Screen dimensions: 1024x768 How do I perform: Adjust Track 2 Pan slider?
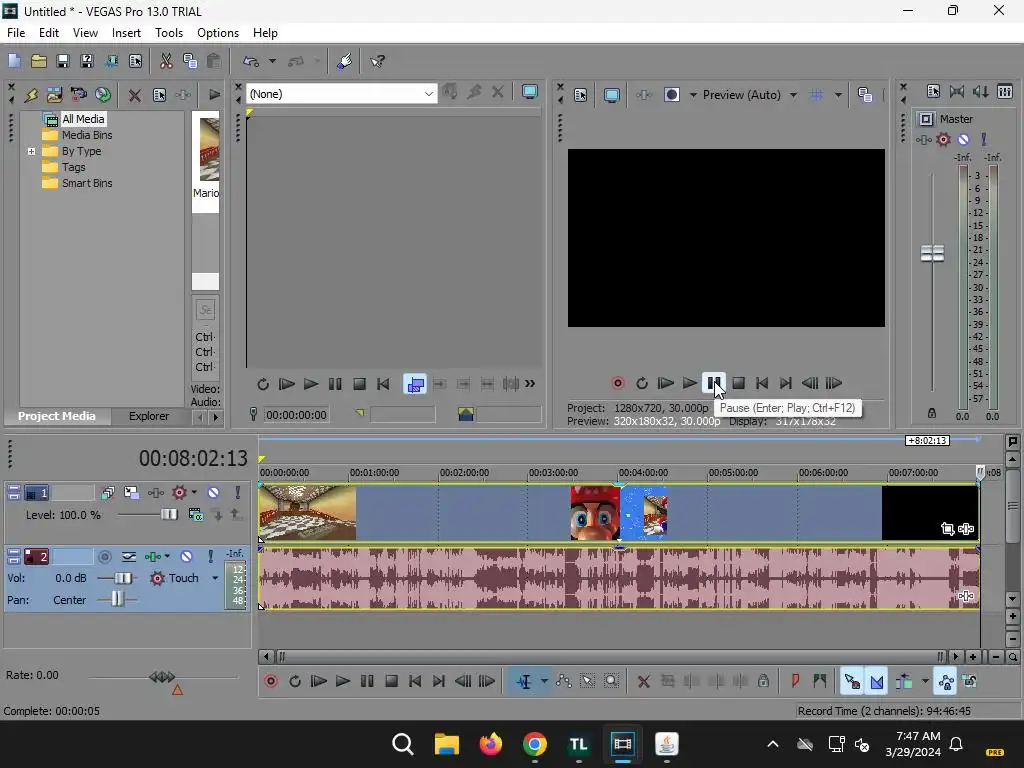[x=117, y=599]
